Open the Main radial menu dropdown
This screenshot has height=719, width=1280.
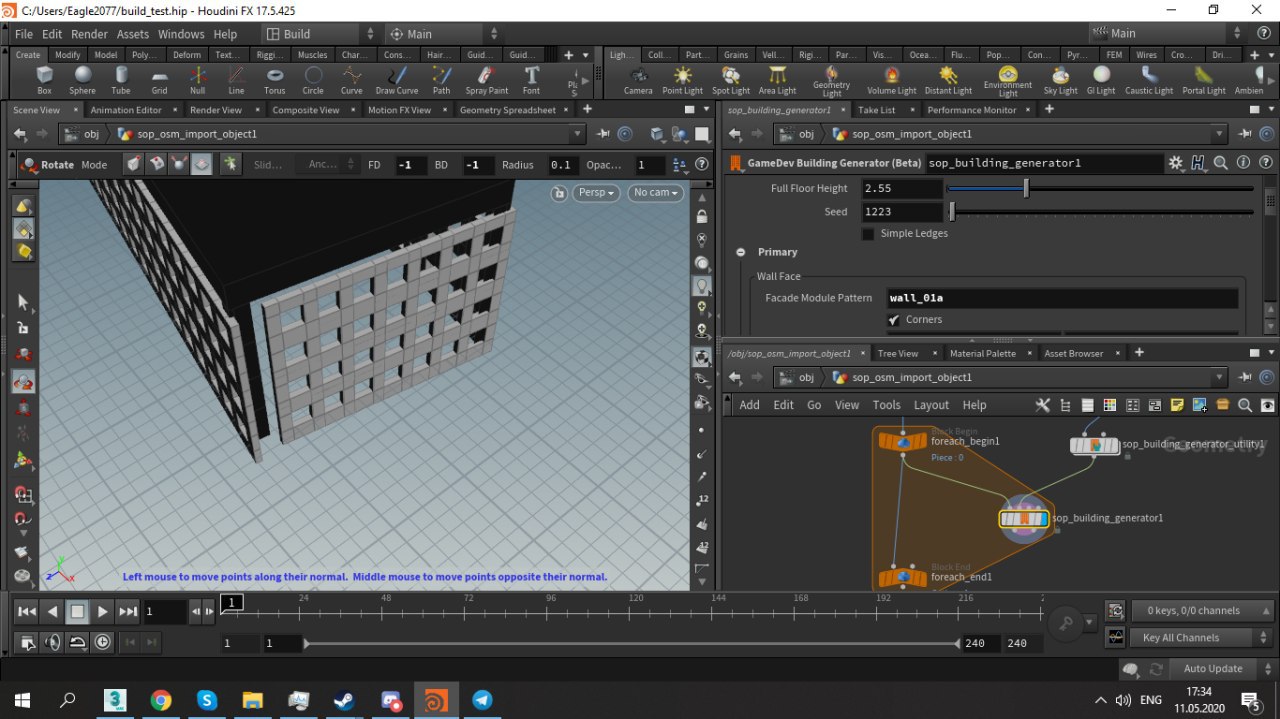click(441, 34)
